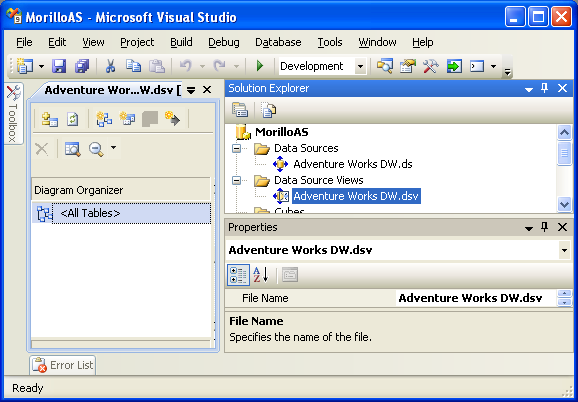Open the Window menu
Image resolution: width=578 pixels, height=402 pixels.
point(377,42)
